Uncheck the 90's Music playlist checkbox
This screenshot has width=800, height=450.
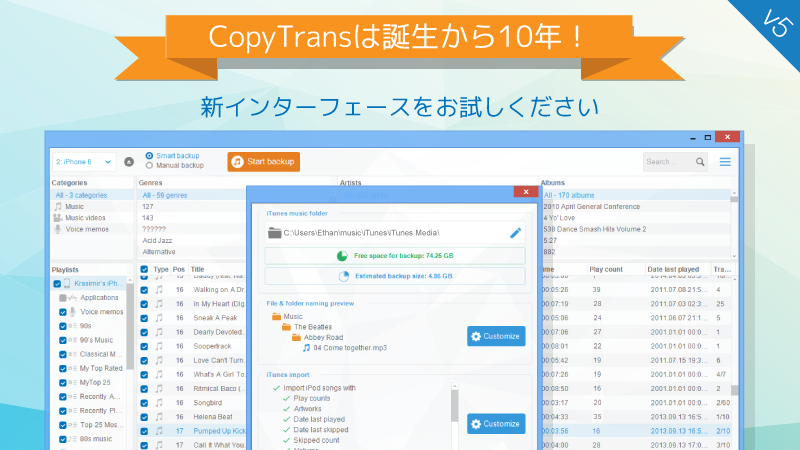point(63,340)
